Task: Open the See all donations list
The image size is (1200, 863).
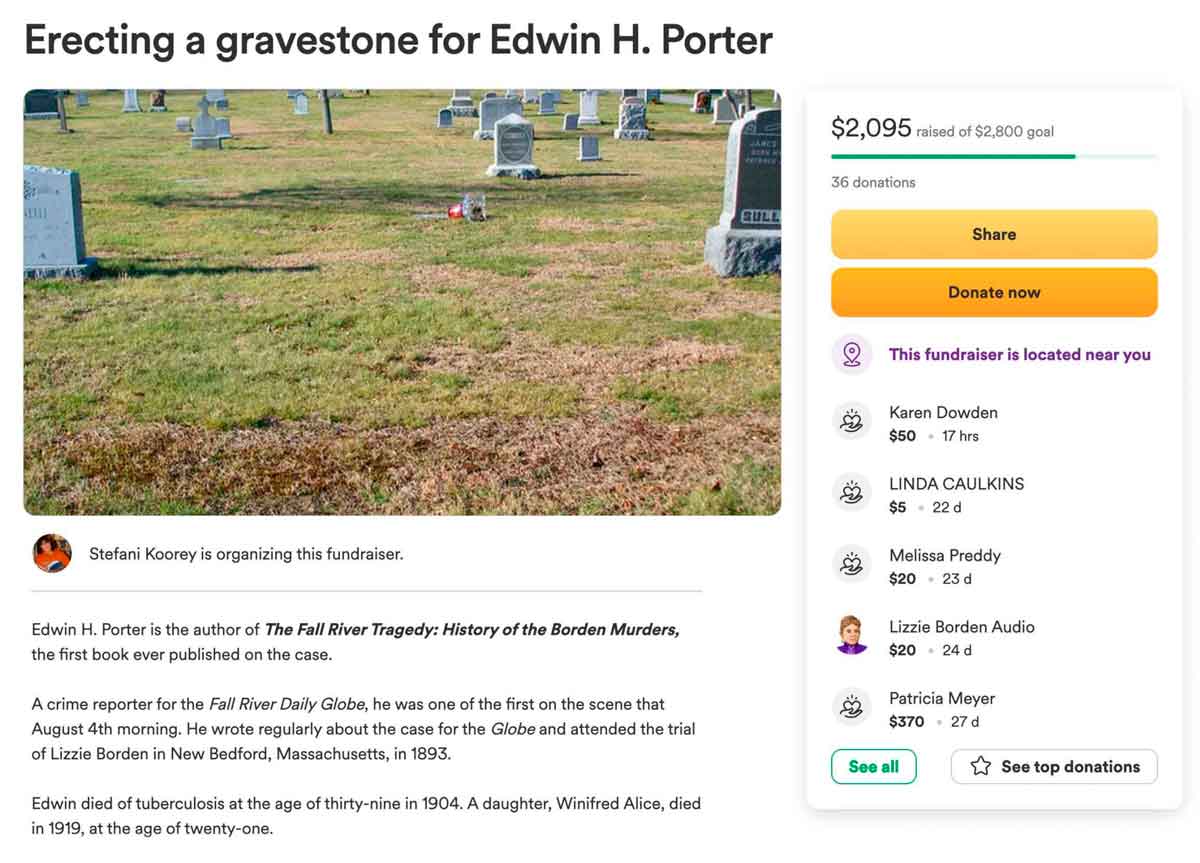Action: 873,767
